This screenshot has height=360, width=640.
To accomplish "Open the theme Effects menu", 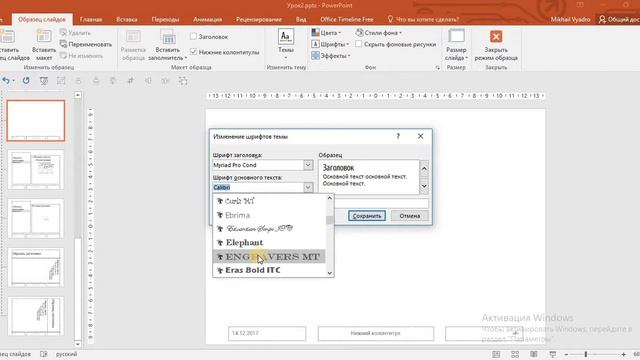I will (x=331, y=56).
